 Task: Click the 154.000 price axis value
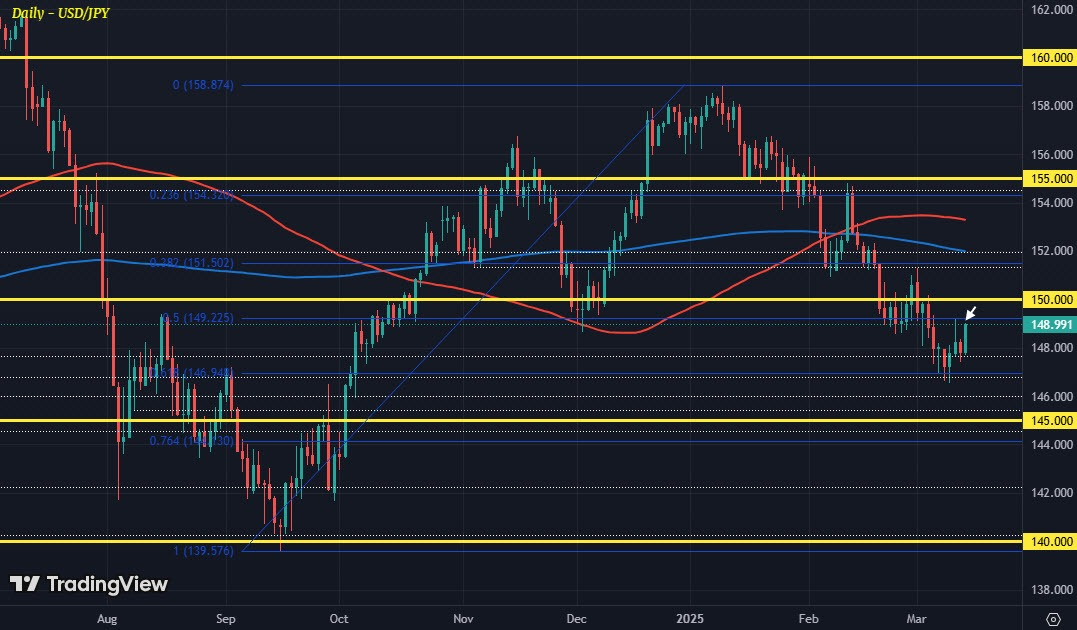1052,203
